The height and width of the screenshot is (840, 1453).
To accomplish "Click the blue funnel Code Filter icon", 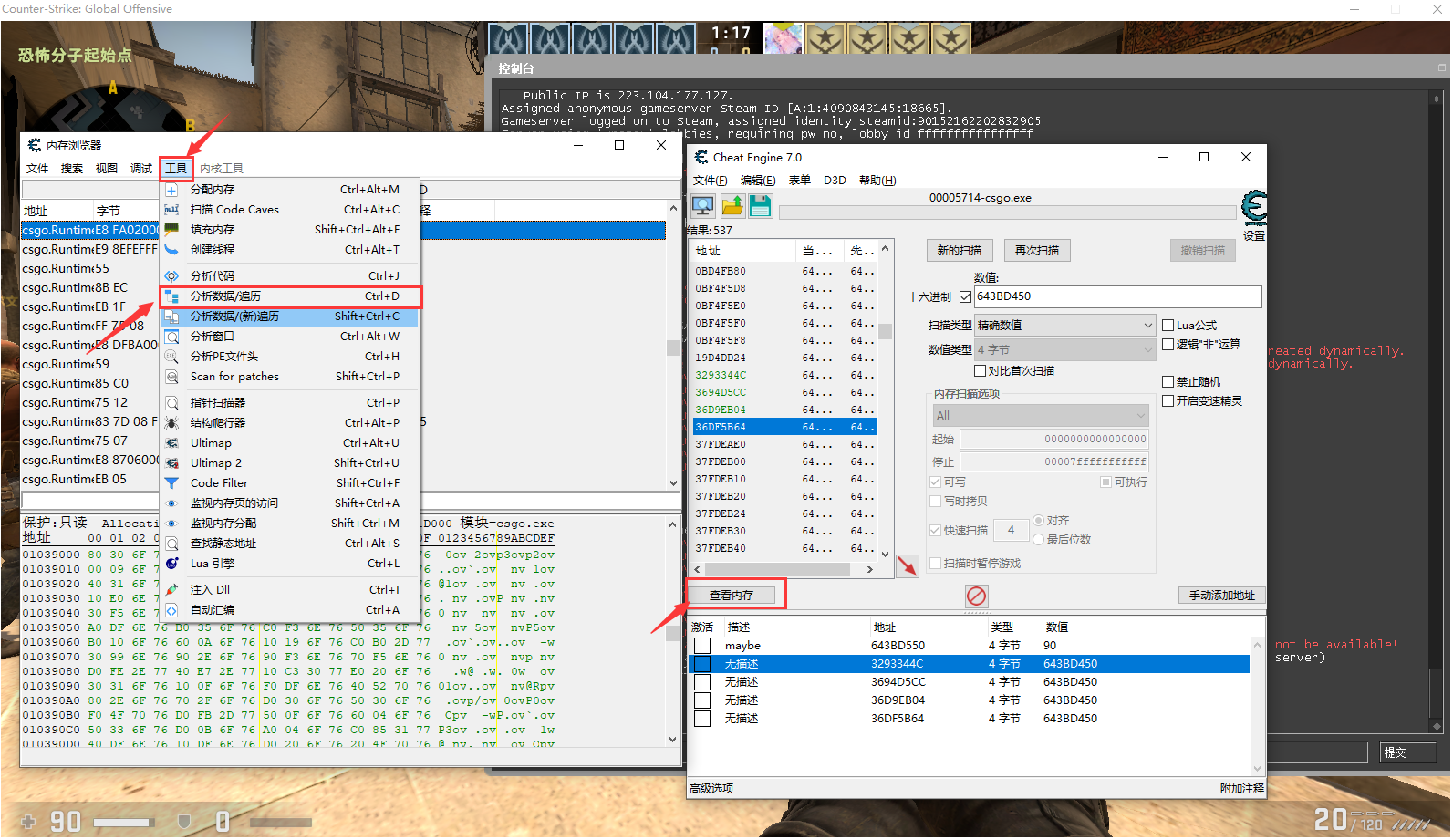I will pos(171,483).
